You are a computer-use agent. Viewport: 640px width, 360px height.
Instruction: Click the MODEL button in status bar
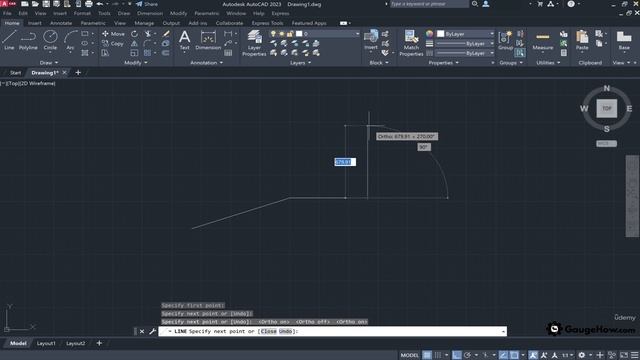[x=409, y=355]
